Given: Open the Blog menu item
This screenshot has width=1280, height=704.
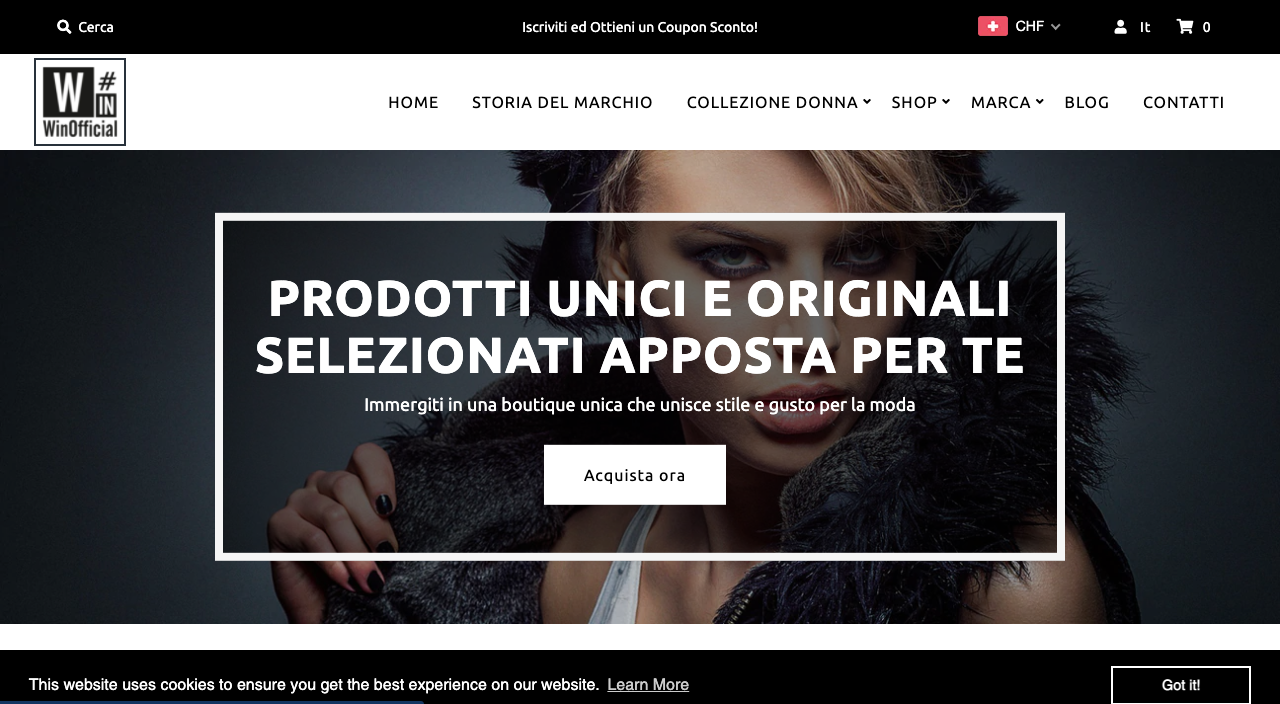Looking at the screenshot, I should [x=1087, y=102].
